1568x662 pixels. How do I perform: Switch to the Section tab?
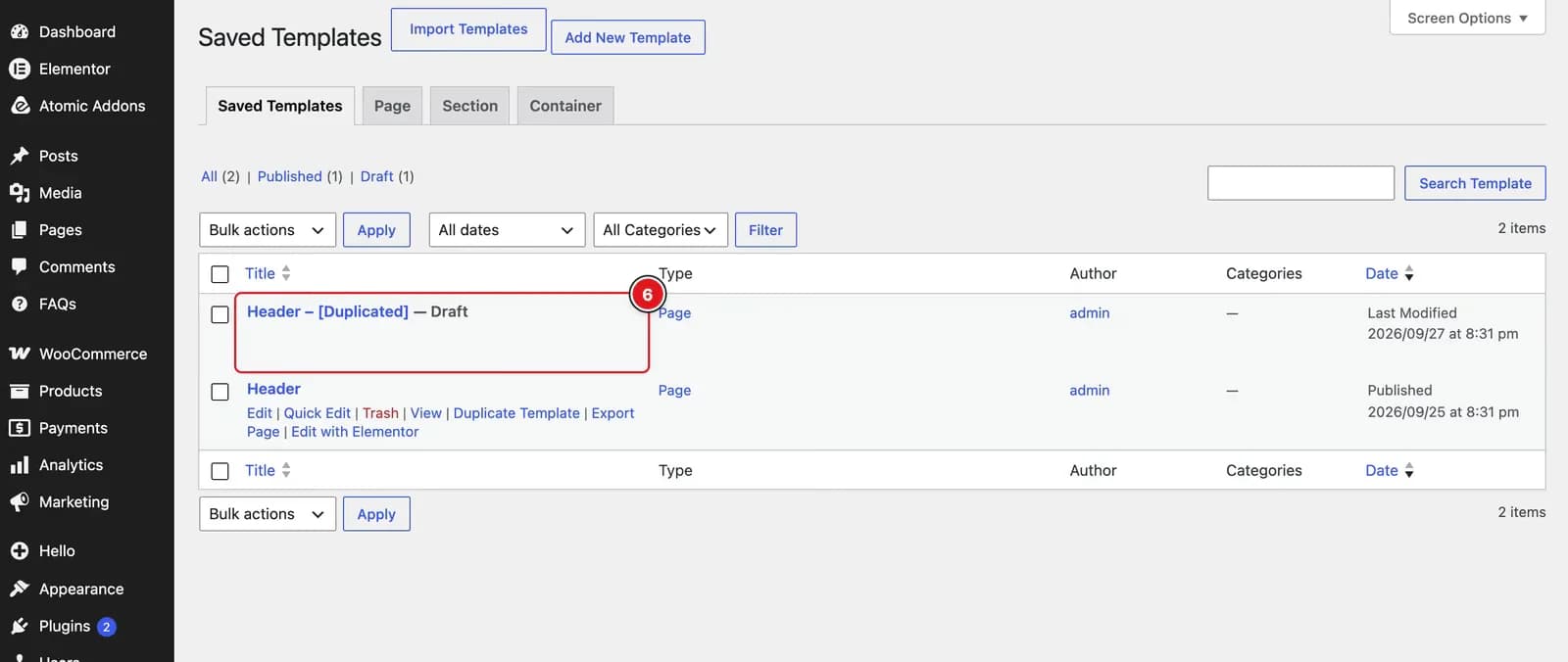point(470,106)
